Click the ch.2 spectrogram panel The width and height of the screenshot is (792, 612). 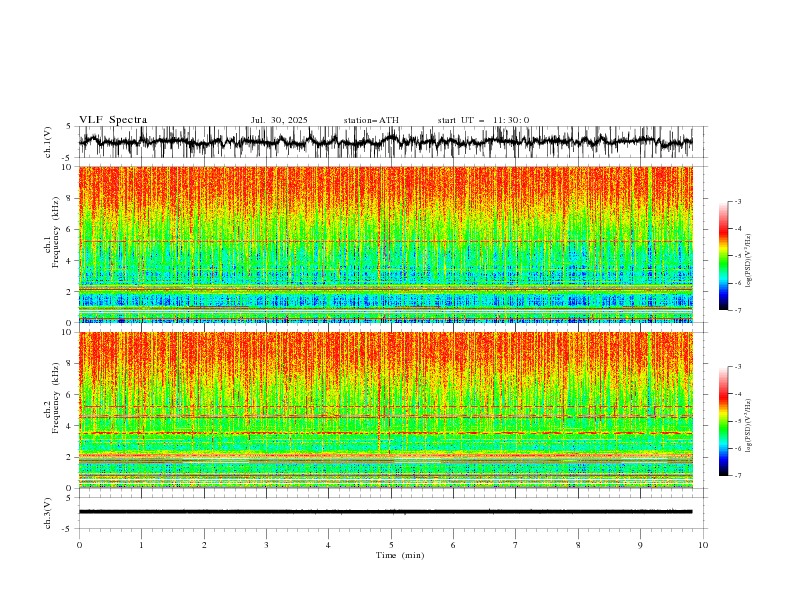[385, 410]
